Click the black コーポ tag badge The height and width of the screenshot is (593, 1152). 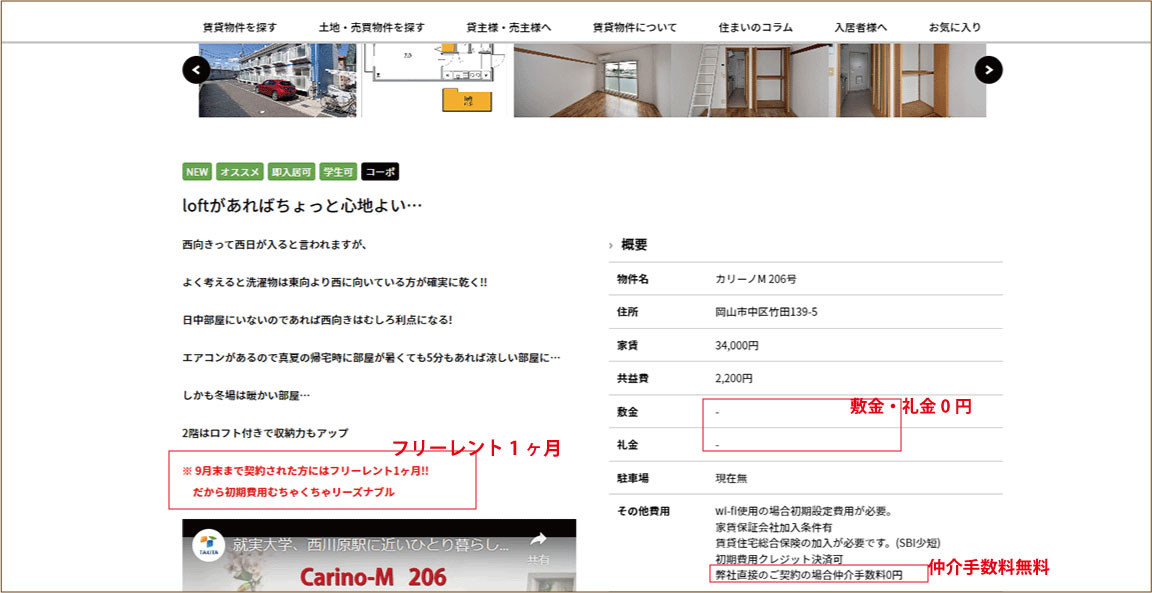(x=380, y=172)
